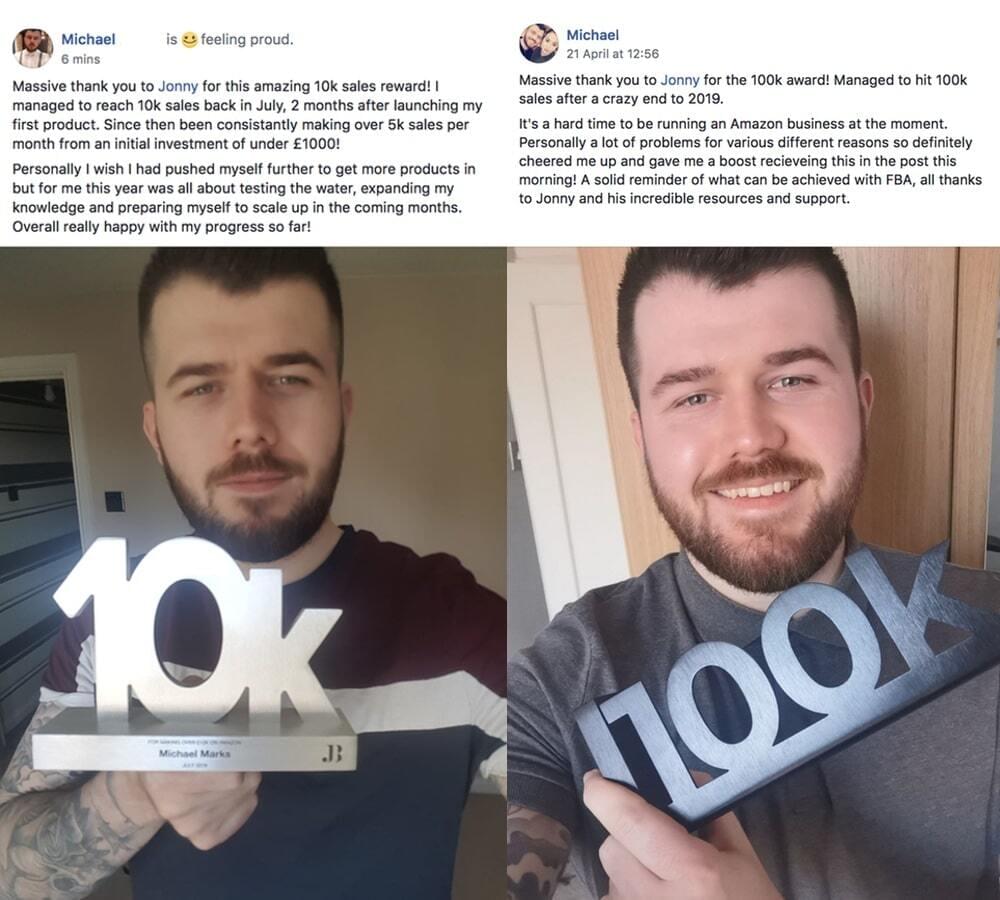Open the profile picture on the 100k post
Viewport: 1000px width, 900px height.
[x=539, y=43]
